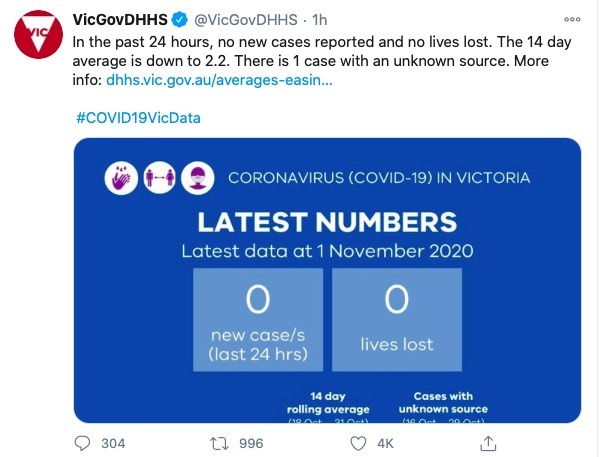612x457 pixels.
Task: Open the VicGovDHHS display name
Action: [120, 20]
